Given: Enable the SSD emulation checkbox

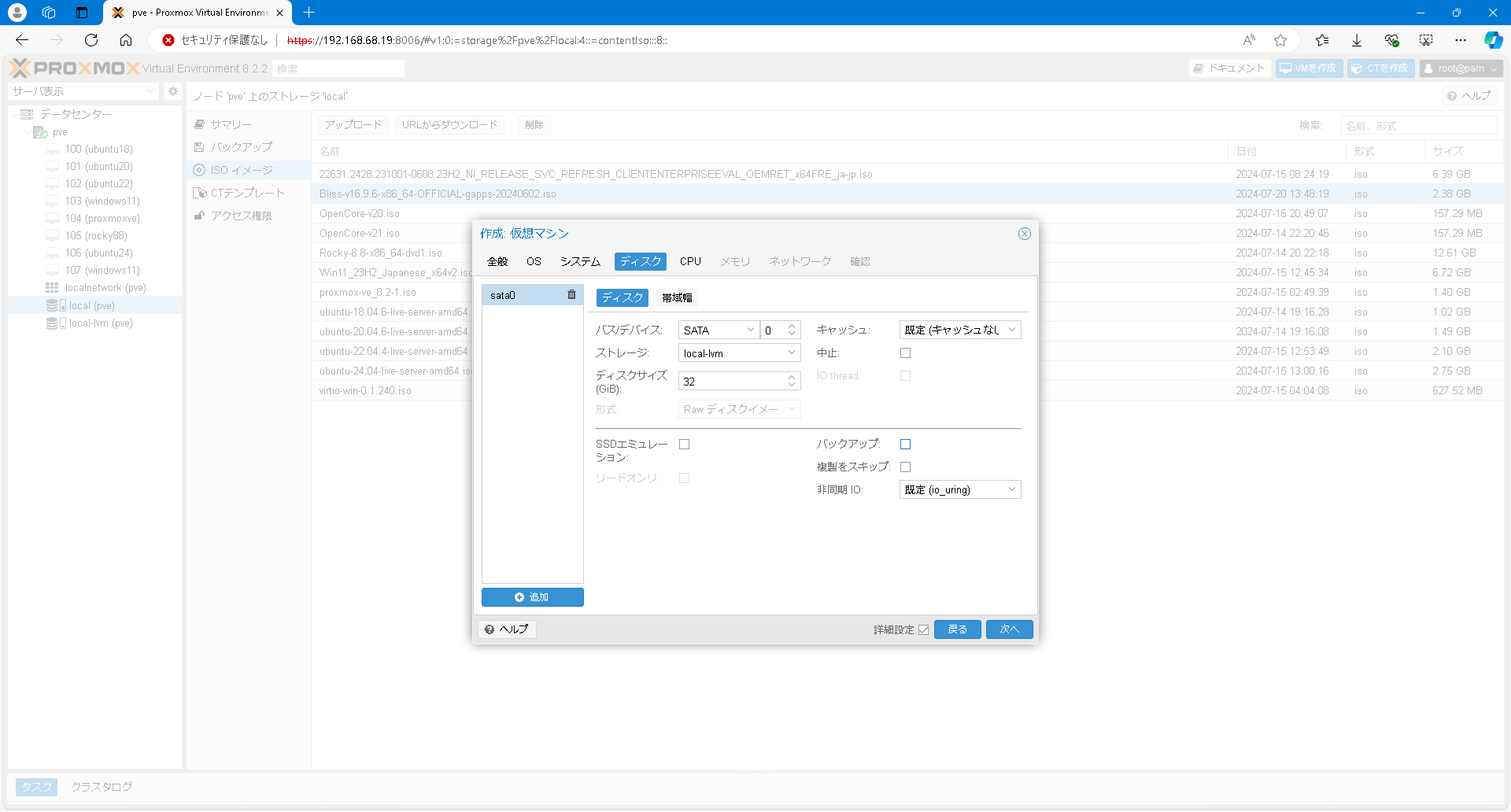Looking at the screenshot, I should point(684,445).
